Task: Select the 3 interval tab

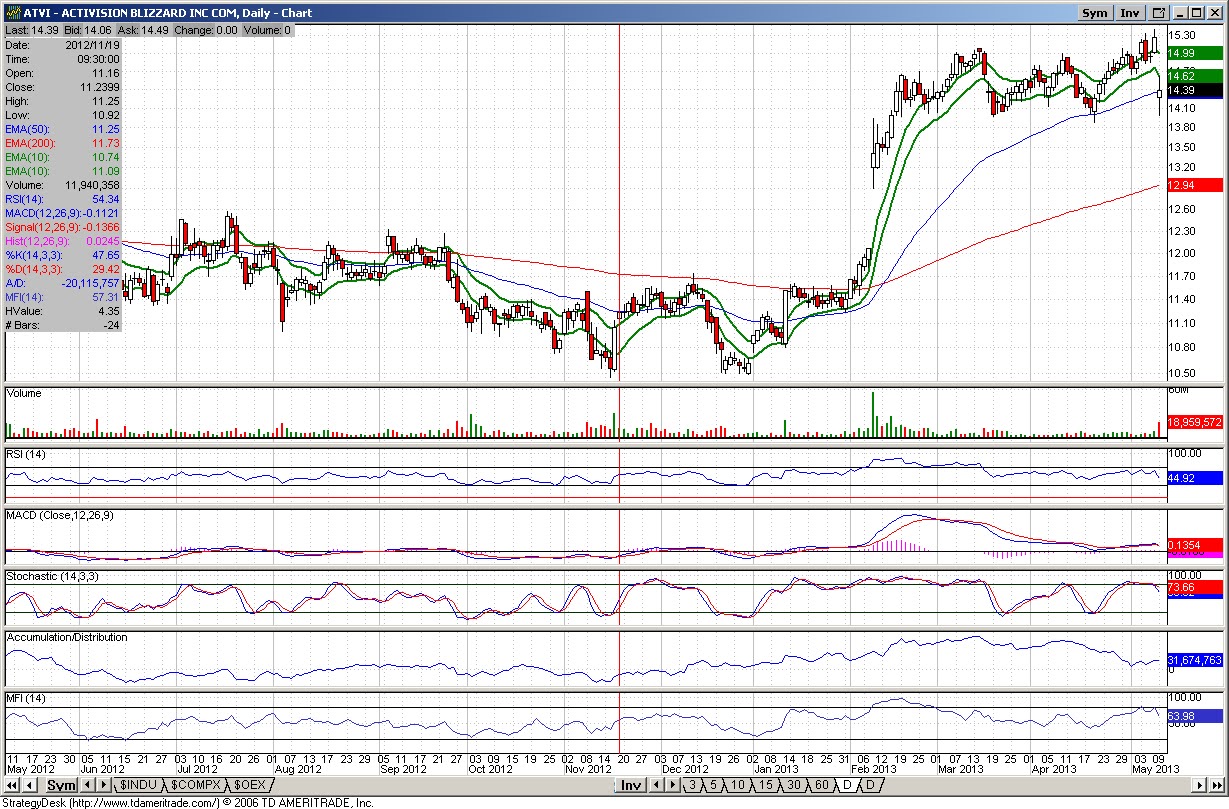Action: click(x=692, y=785)
